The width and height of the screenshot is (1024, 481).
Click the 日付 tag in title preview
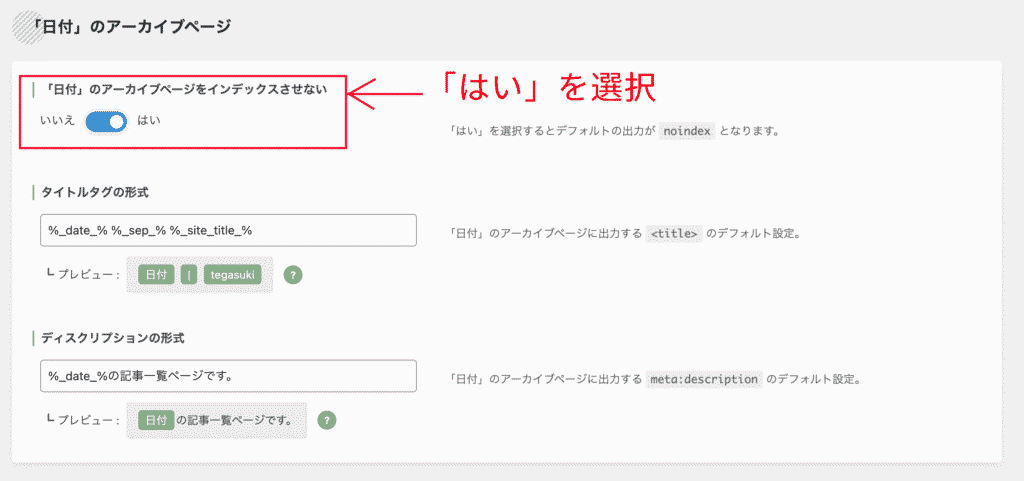[156, 274]
